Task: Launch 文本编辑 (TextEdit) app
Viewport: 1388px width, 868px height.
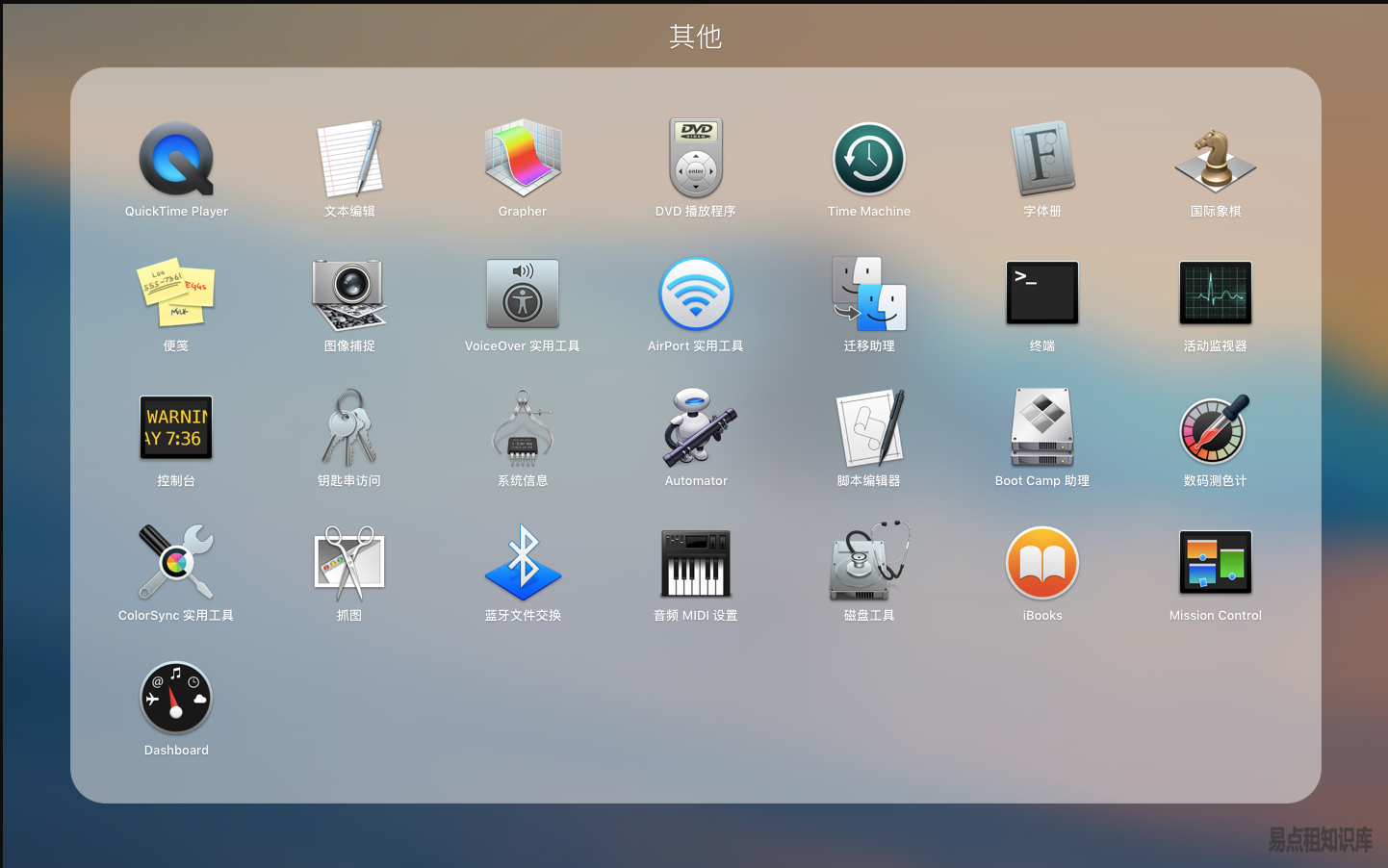Action: pos(349,159)
